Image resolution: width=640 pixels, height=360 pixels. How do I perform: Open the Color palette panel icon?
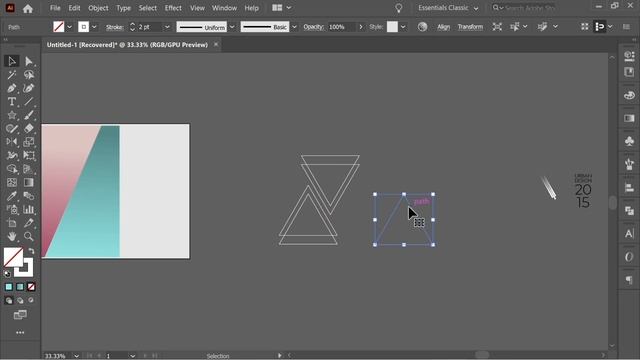pos(629,95)
